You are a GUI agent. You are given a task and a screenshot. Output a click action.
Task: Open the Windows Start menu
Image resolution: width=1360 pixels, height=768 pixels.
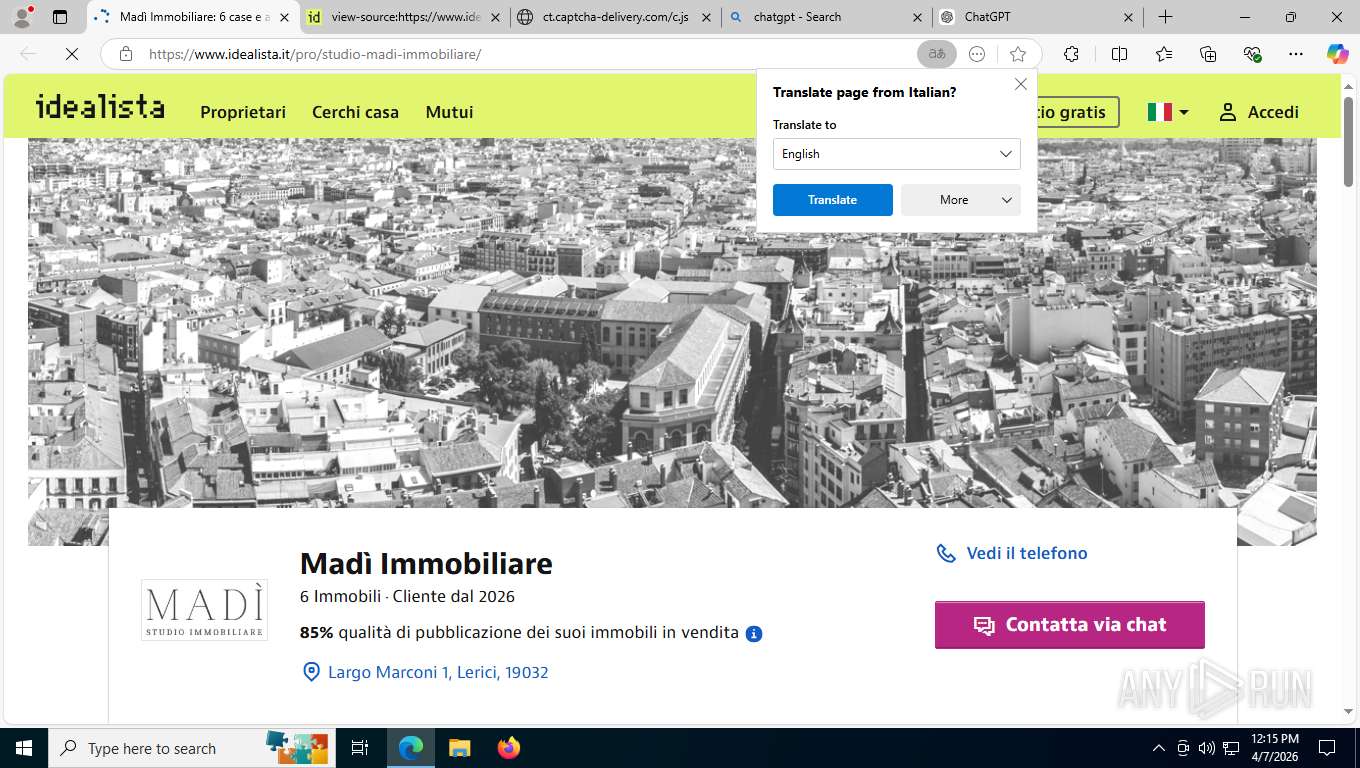point(23,748)
